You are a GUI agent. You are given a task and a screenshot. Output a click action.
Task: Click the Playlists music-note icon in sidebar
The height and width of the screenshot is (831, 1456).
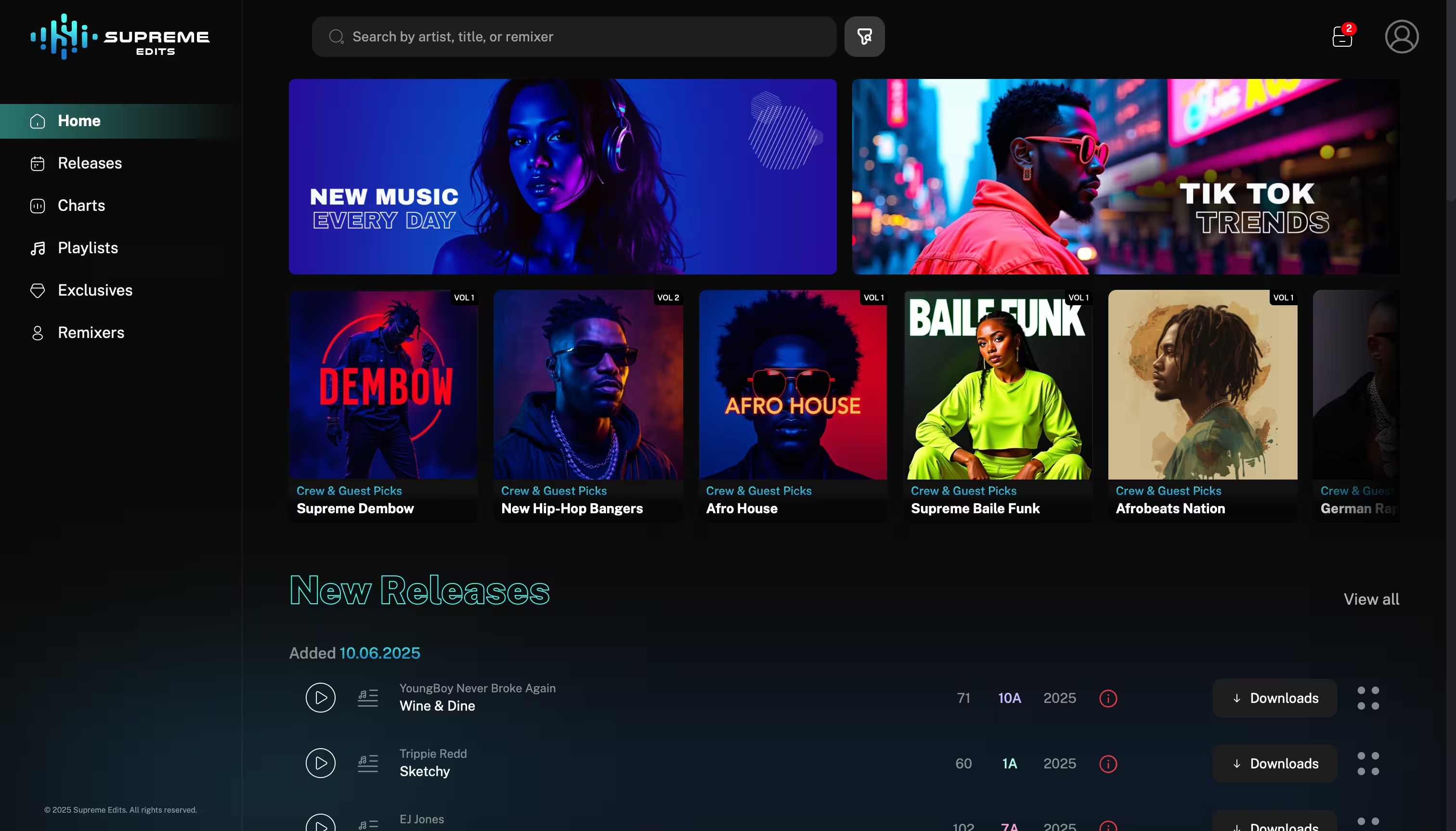pos(37,247)
